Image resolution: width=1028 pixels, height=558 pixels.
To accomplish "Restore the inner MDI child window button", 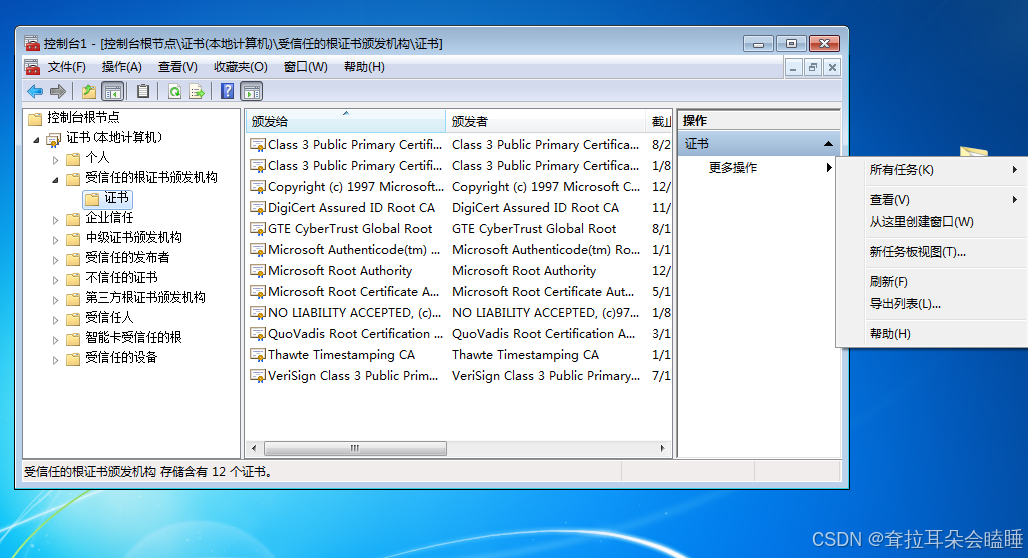I will (813, 68).
